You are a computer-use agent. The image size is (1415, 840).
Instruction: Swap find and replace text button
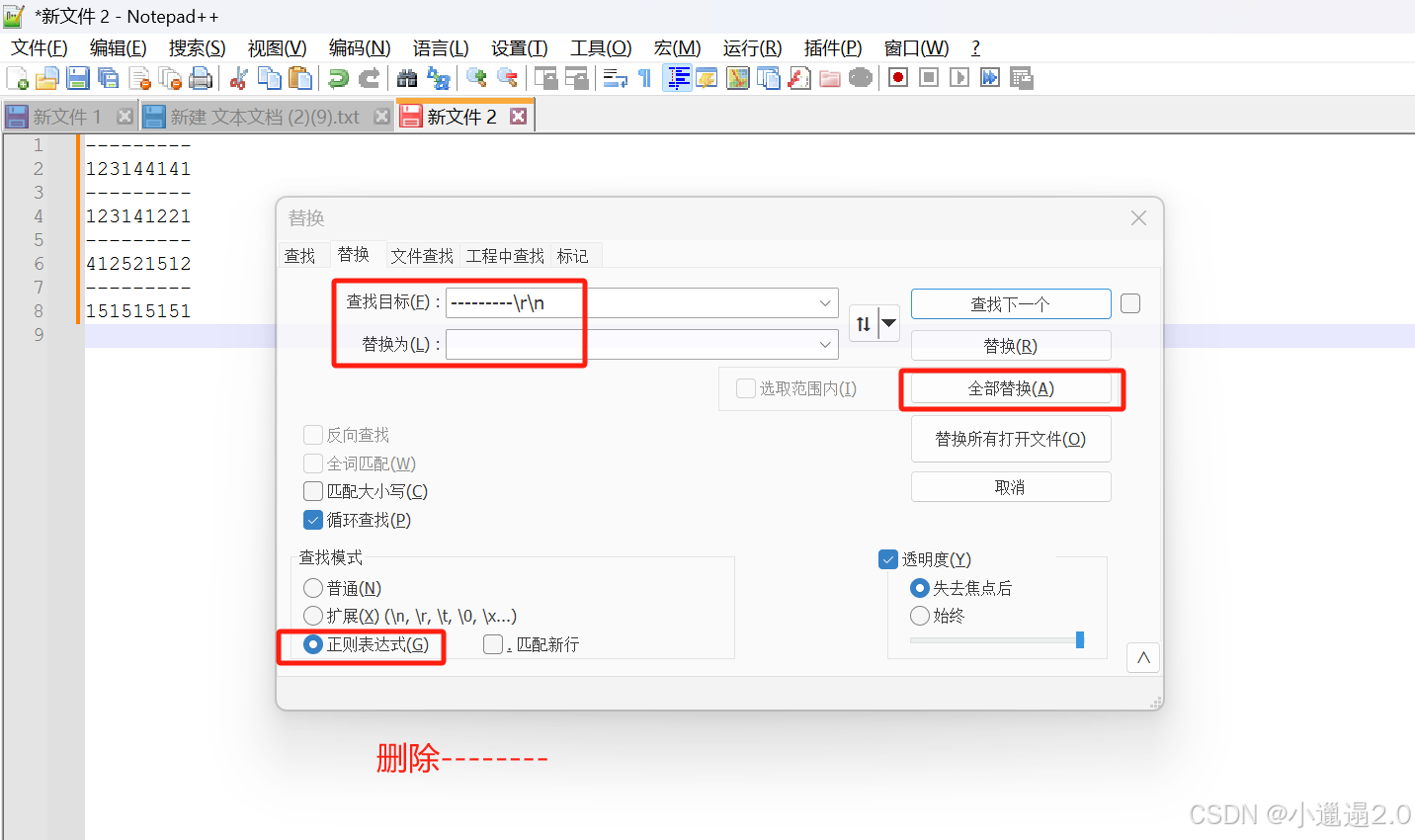pos(864,323)
